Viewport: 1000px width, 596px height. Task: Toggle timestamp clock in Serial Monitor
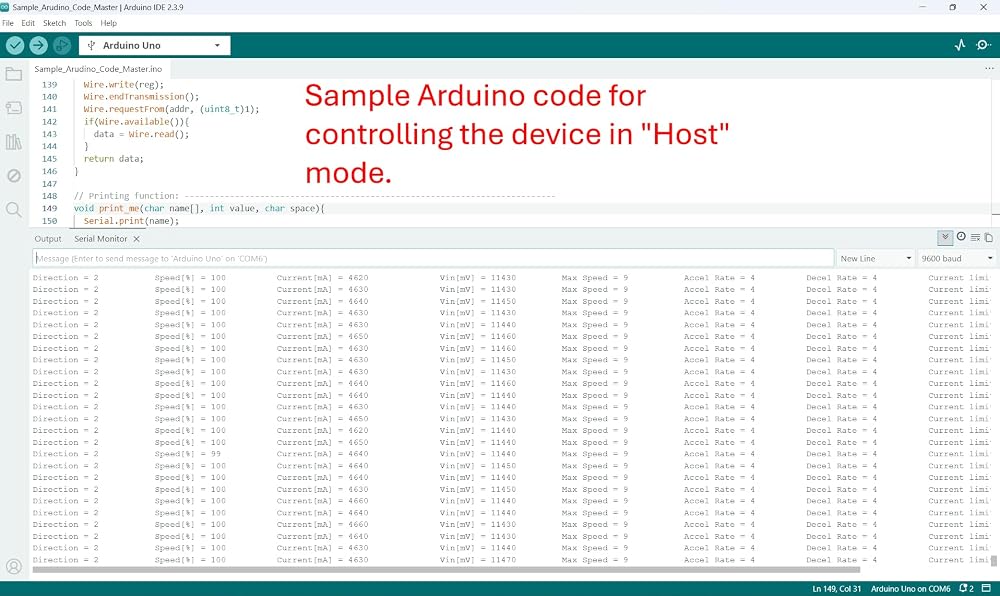pyautogui.click(x=961, y=236)
